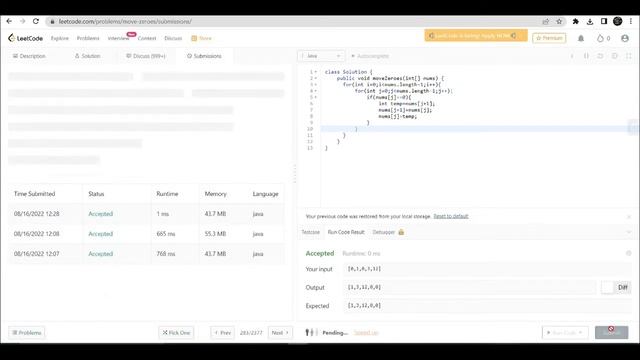Toggle the browser side panel
The height and width of the screenshot is (360, 640).
tap(604, 21)
